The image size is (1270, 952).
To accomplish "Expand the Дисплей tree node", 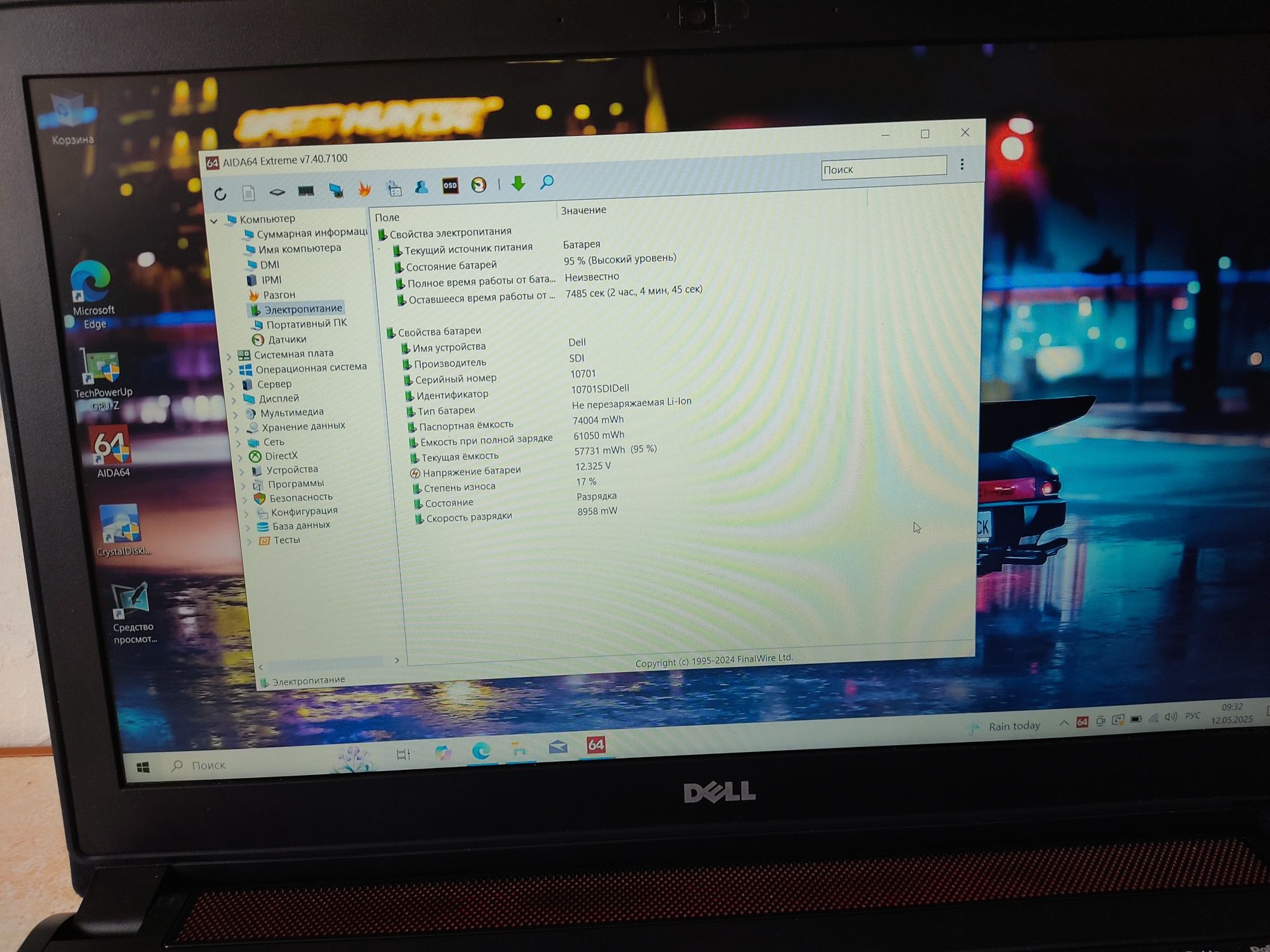I will (x=234, y=400).
